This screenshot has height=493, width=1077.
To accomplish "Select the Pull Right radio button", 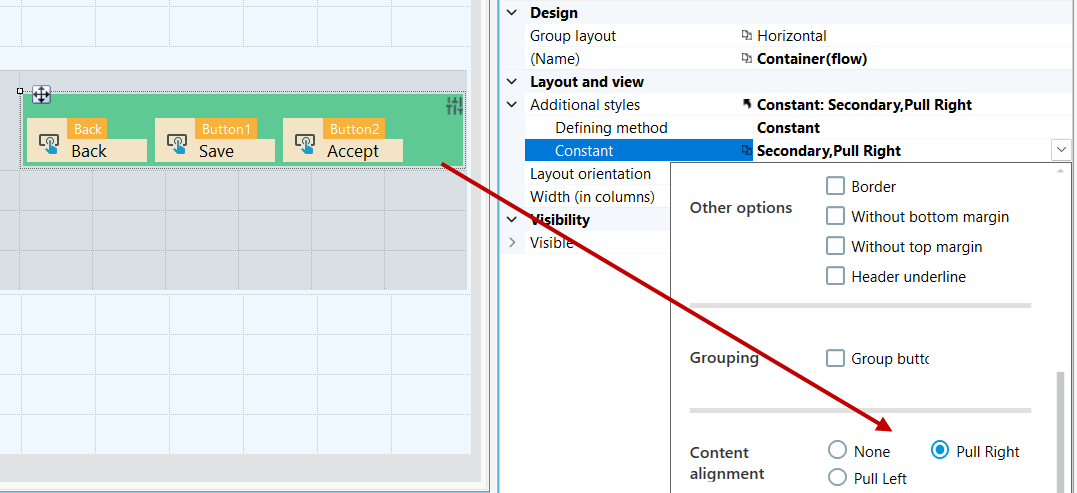I will tap(940, 450).
